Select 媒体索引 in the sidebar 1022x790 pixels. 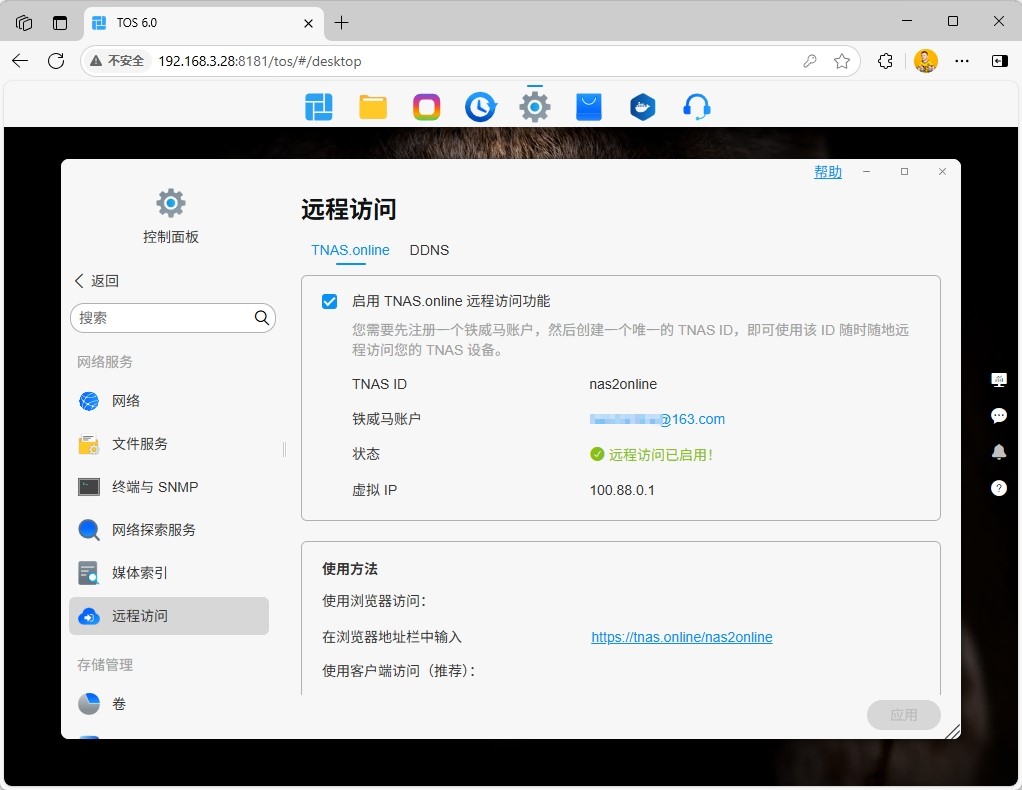169,573
